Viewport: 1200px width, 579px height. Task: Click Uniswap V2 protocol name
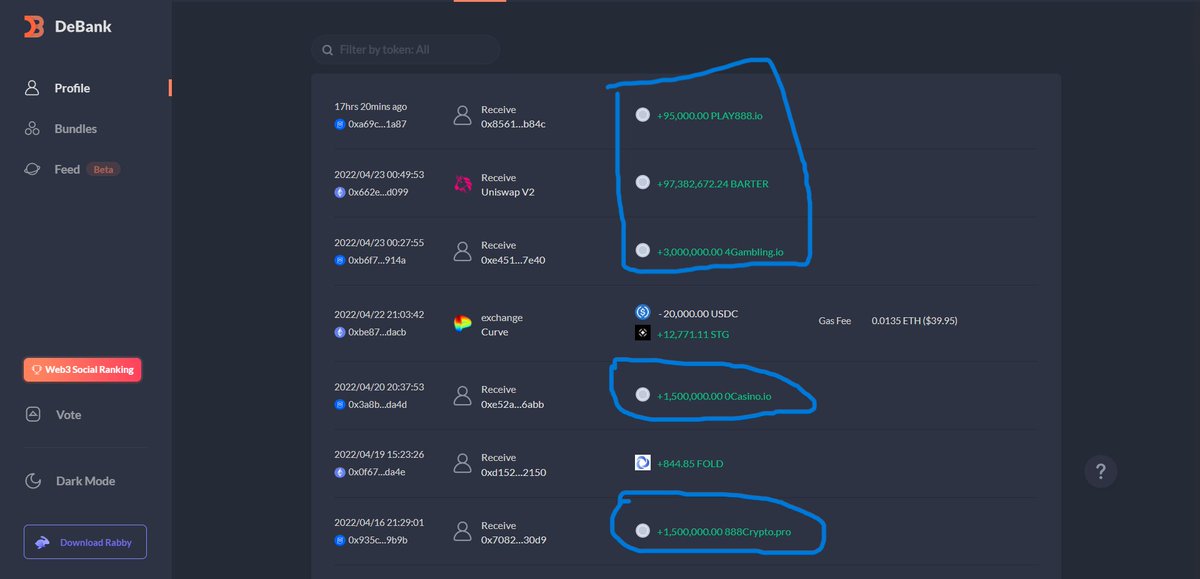508,192
